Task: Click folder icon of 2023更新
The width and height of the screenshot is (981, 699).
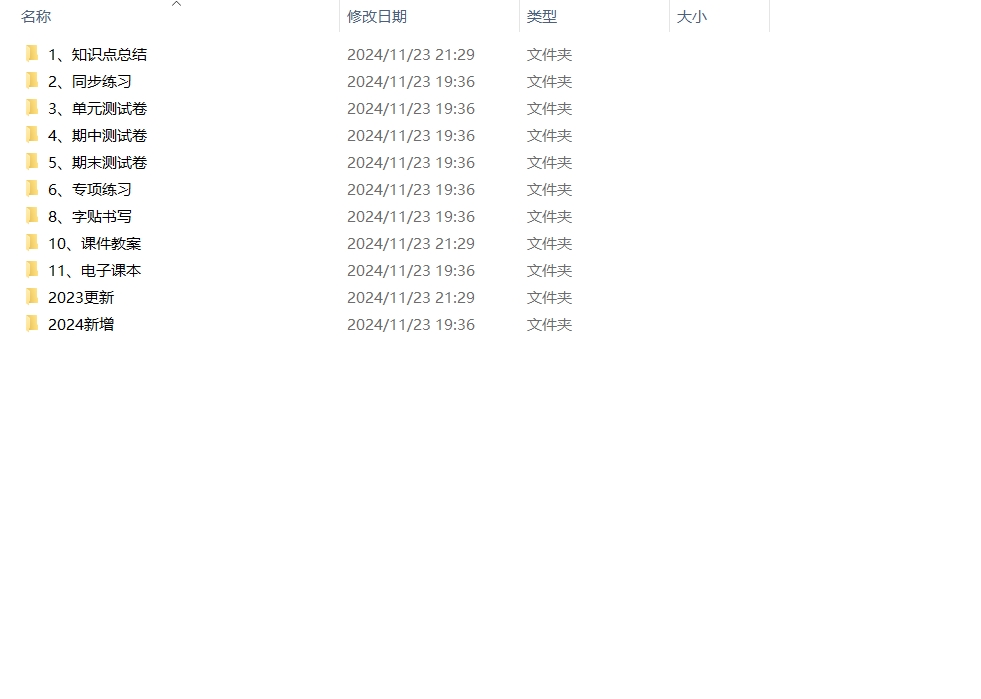Action: pyautogui.click(x=32, y=297)
